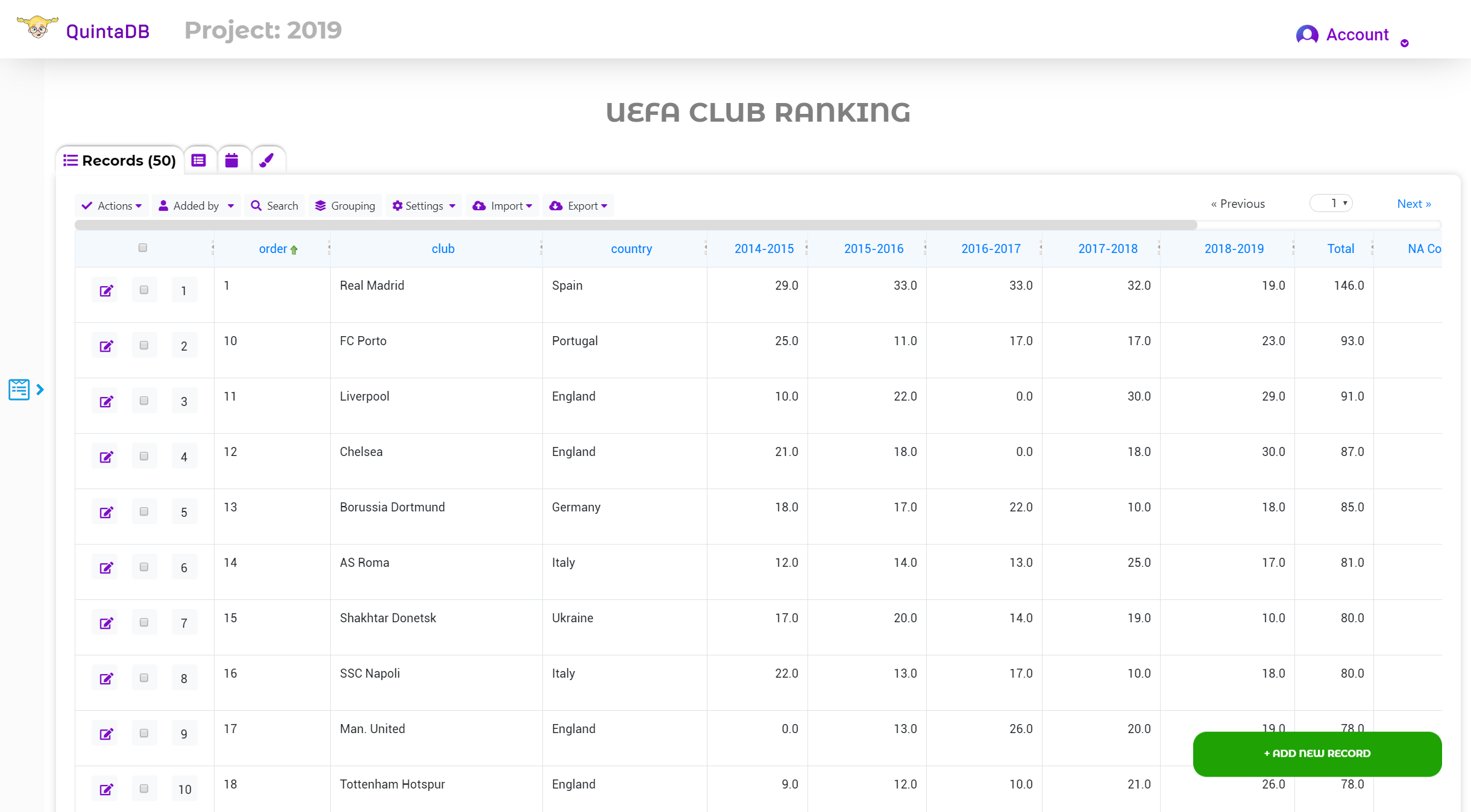Expand sidebar with the blue chevron
Screen dimensions: 1471x812
point(40,390)
